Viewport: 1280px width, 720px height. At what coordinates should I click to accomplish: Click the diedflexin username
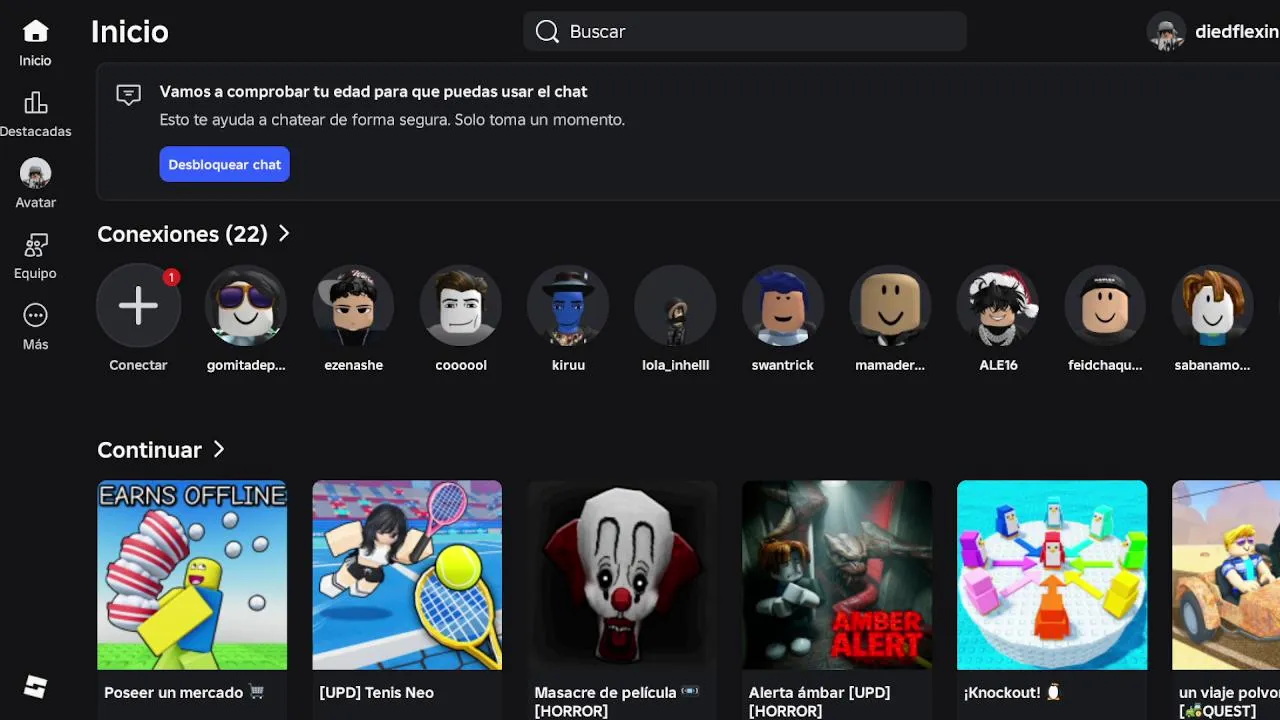pyautogui.click(x=1237, y=32)
